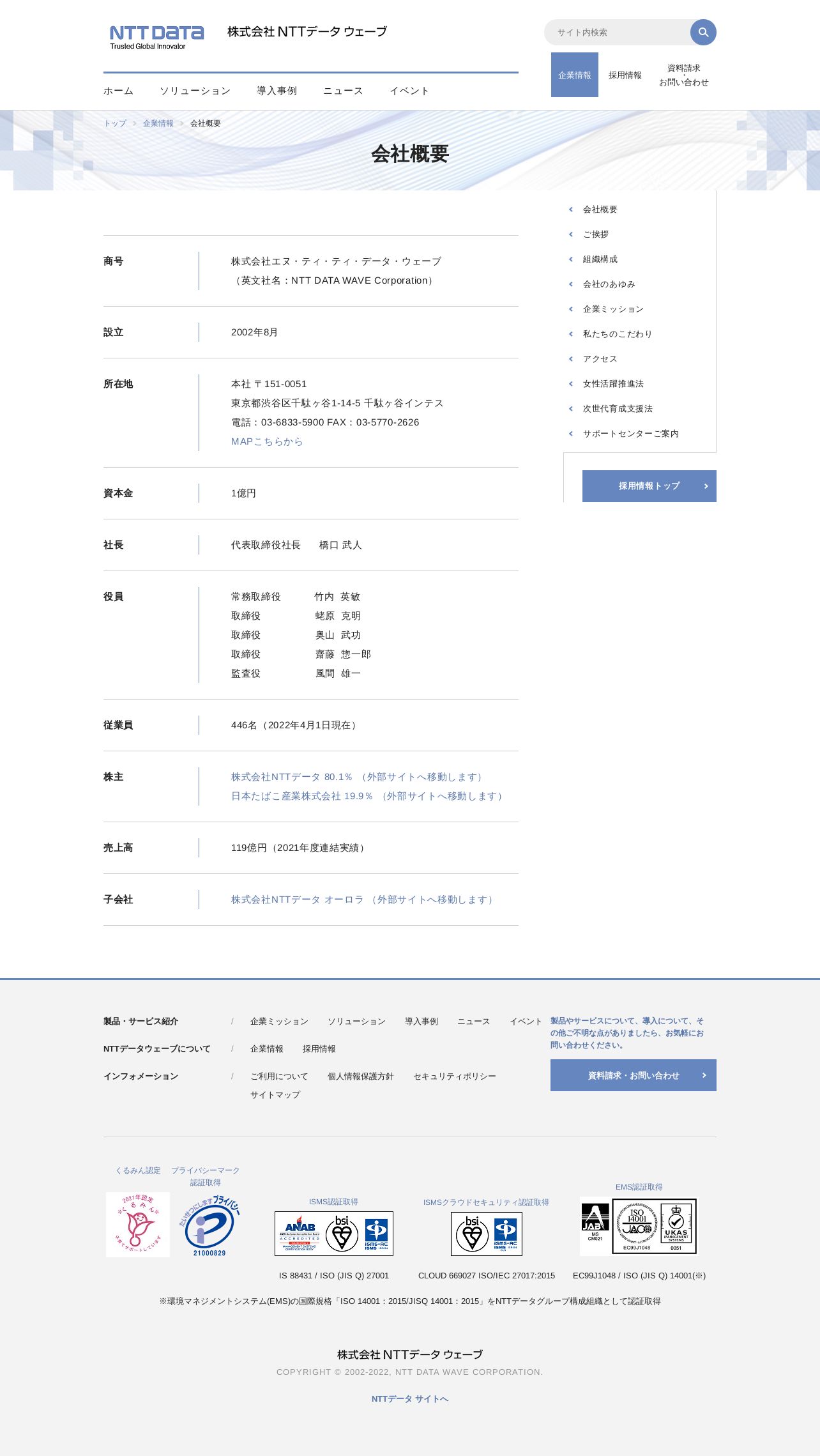Click the 採用情報トップ button
The height and width of the screenshot is (1456, 820).
[649, 486]
